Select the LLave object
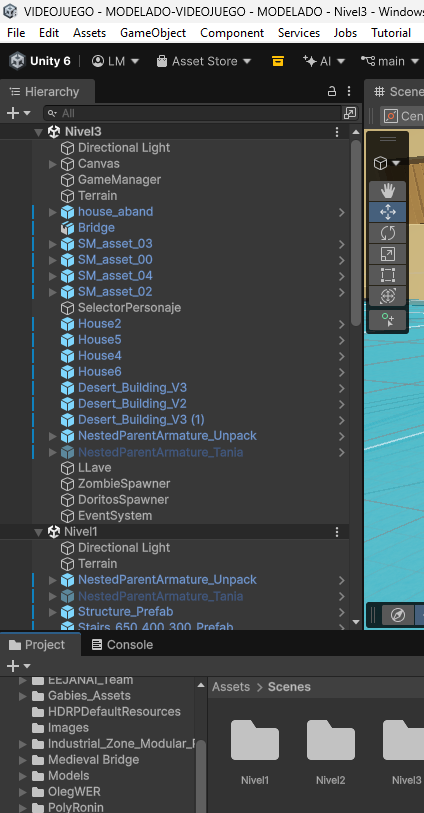The width and height of the screenshot is (424, 813). click(94, 468)
